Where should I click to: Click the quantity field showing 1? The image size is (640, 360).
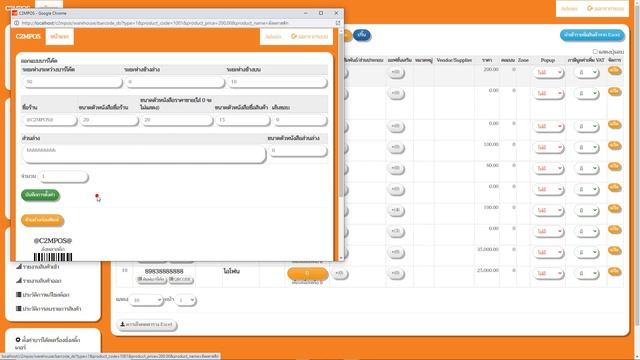(x=63, y=176)
